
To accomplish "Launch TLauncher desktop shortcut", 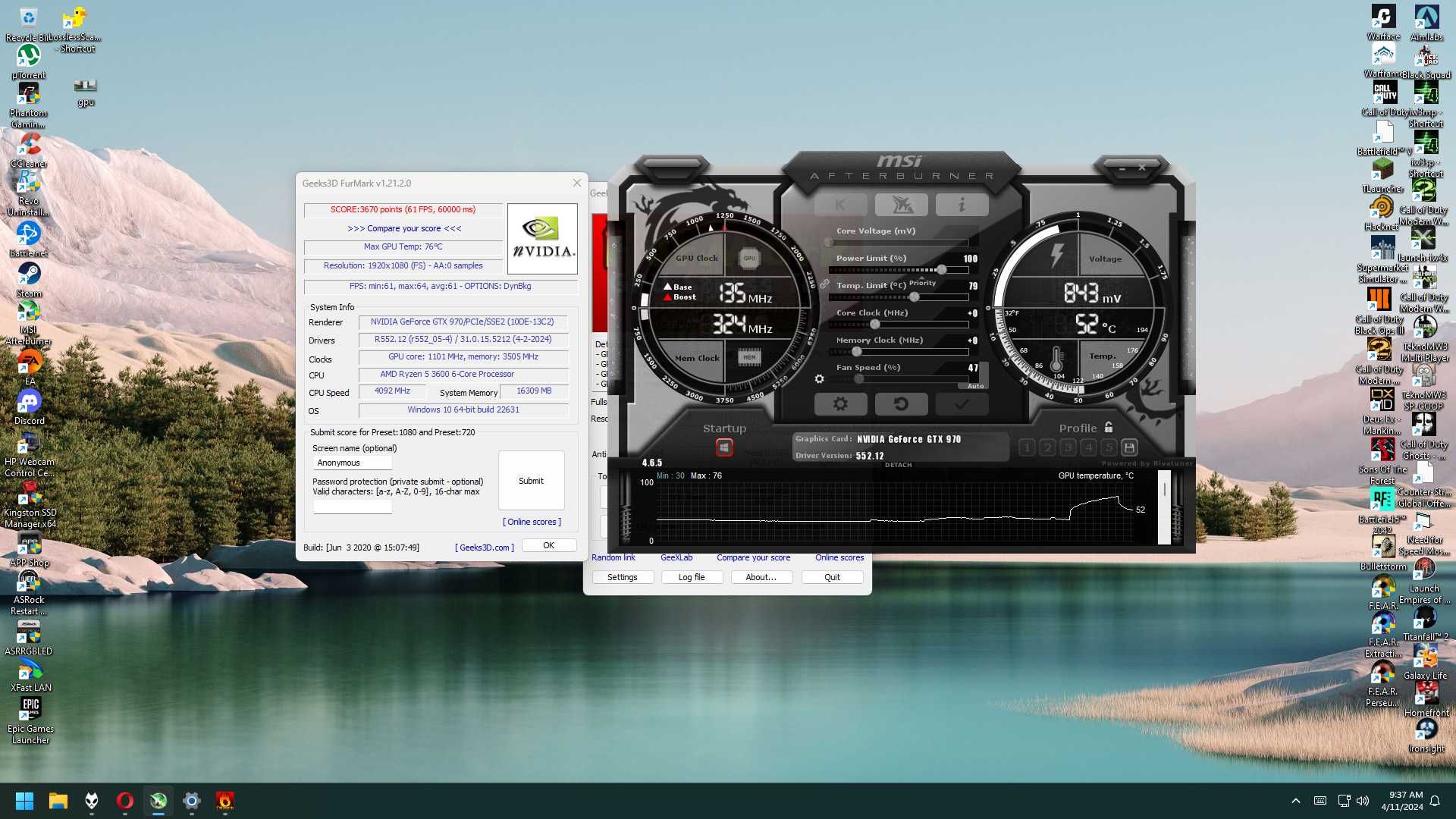I will (x=1382, y=175).
